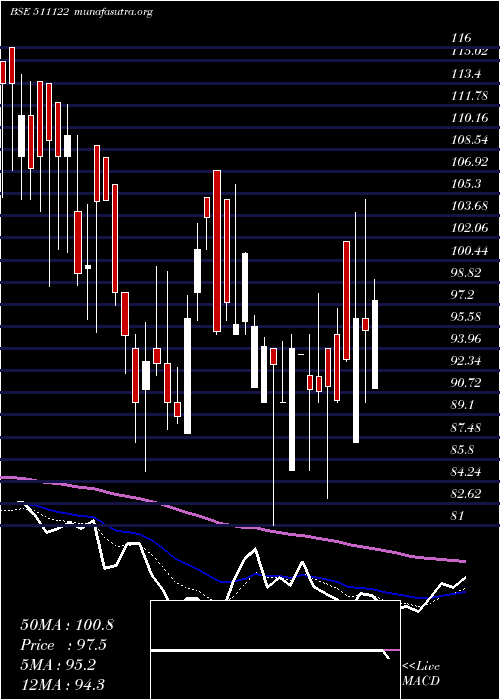Click the last white candlestick at right end
Screen dimensions: 500x700
point(375,344)
